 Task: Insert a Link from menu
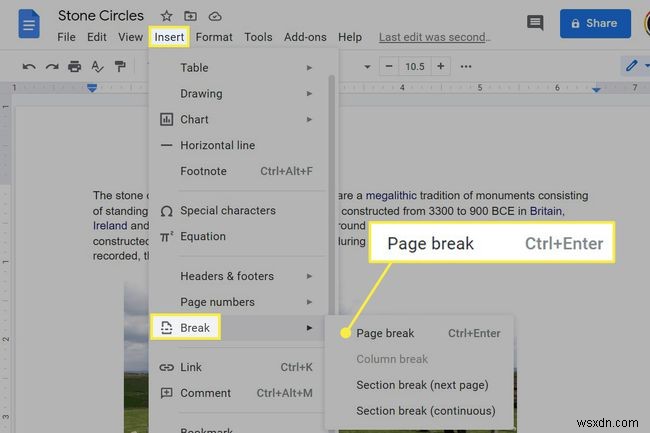pos(236,367)
